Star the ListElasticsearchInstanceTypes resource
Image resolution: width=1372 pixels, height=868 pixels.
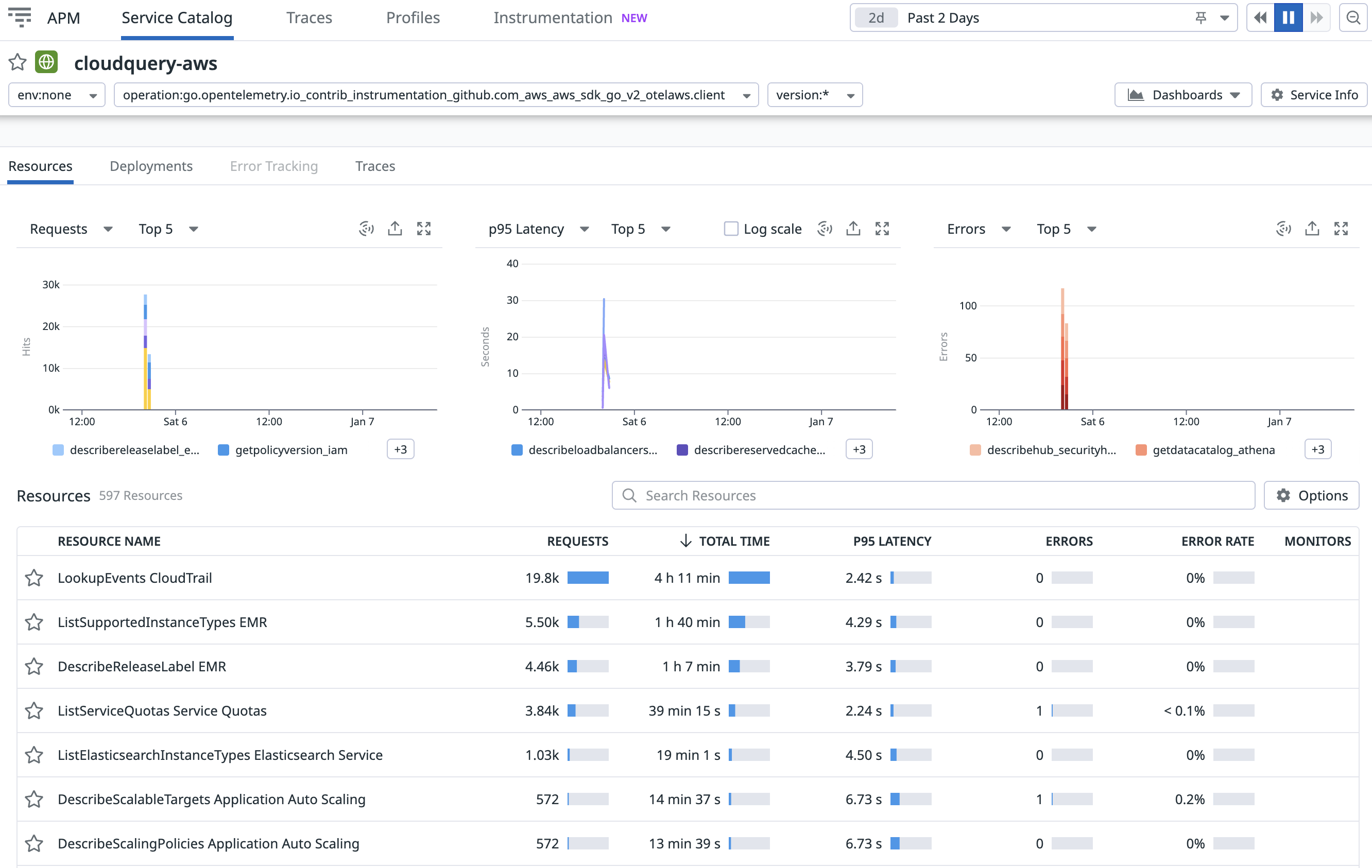(x=34, y=755)
